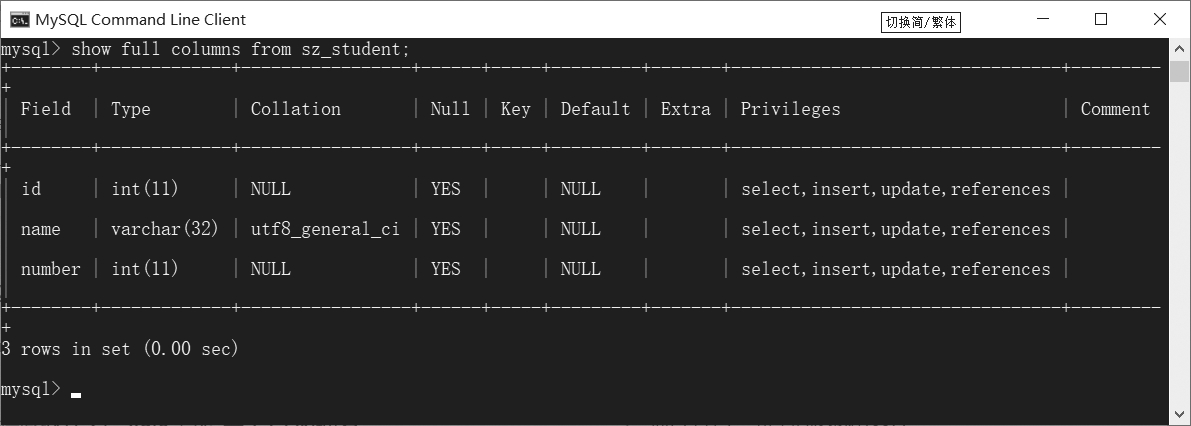Viewport: 1191px width, 426px height.
Task: Click the Comment column header
Action: pyautogui.click(x=1115, y=109)
